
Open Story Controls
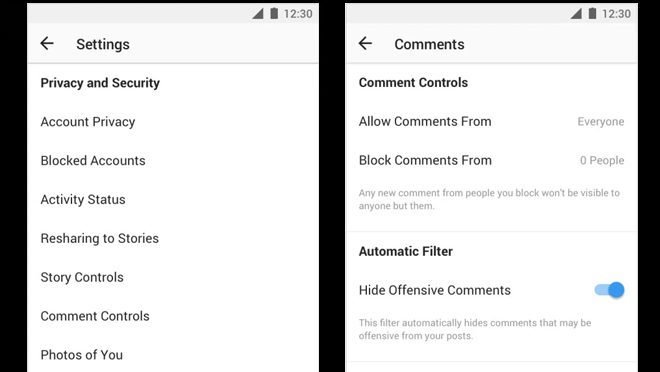[x=173, y=277]
